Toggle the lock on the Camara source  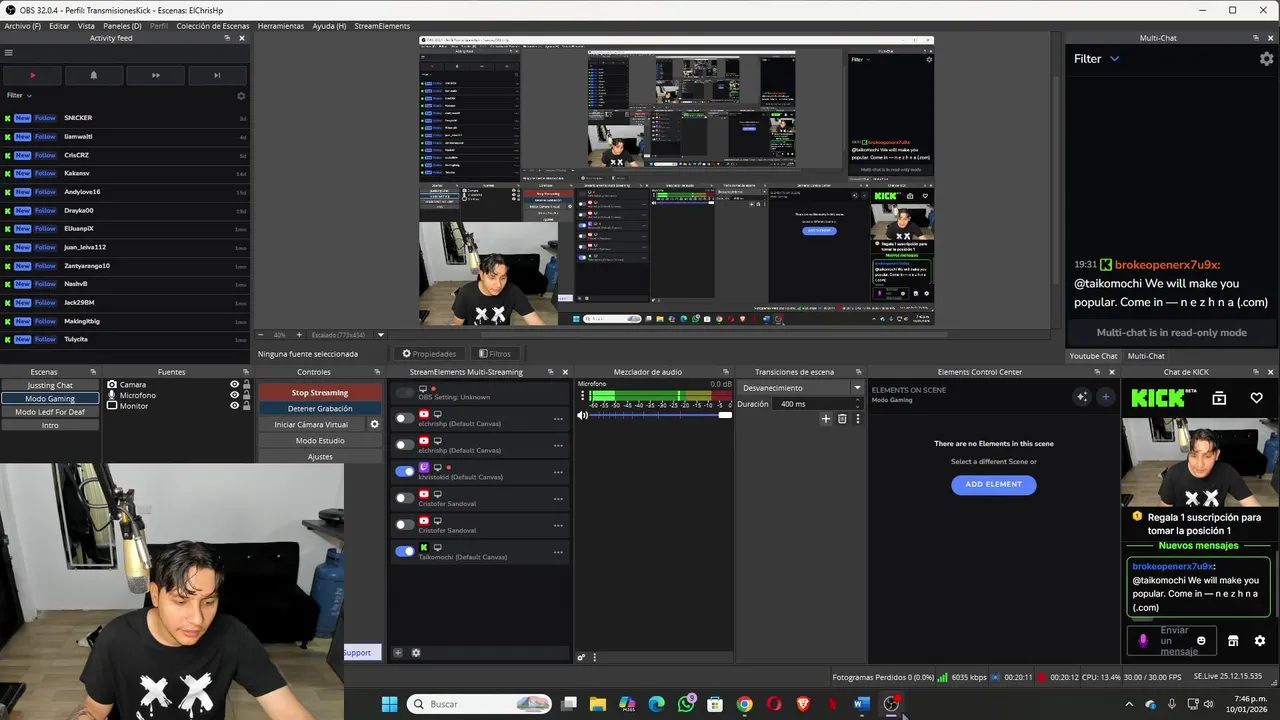[x=247, y=384]
